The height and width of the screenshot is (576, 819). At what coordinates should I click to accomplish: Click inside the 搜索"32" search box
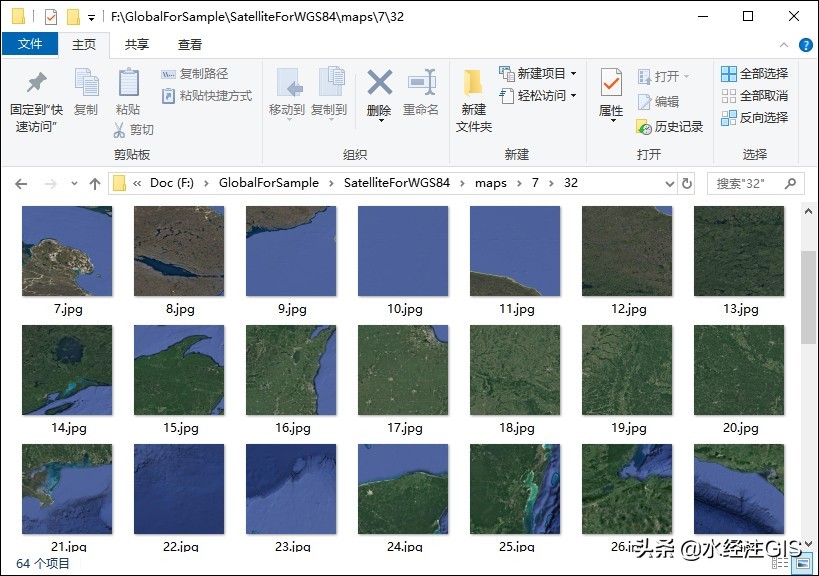pos(748,183)
